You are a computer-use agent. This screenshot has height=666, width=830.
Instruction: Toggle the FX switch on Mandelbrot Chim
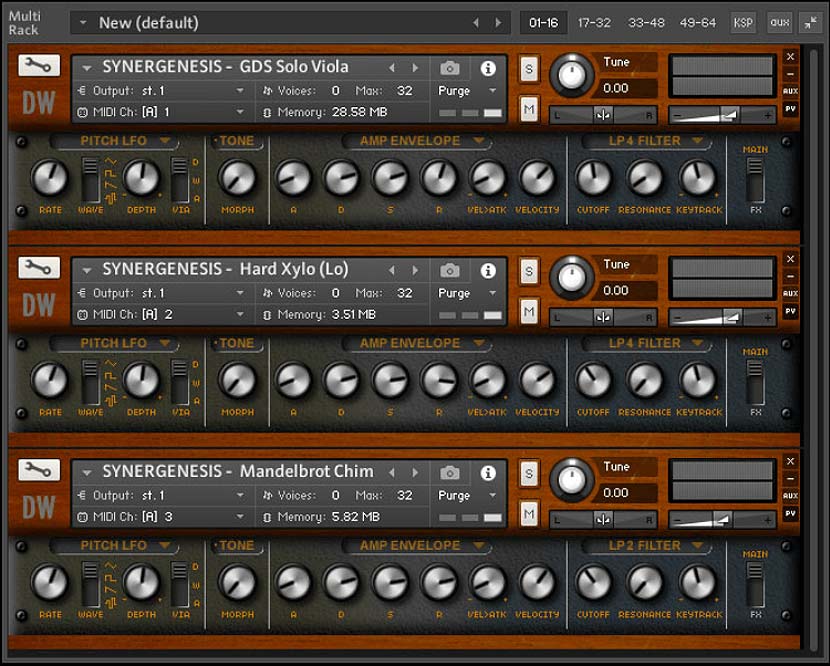click(x=756, y=586)
